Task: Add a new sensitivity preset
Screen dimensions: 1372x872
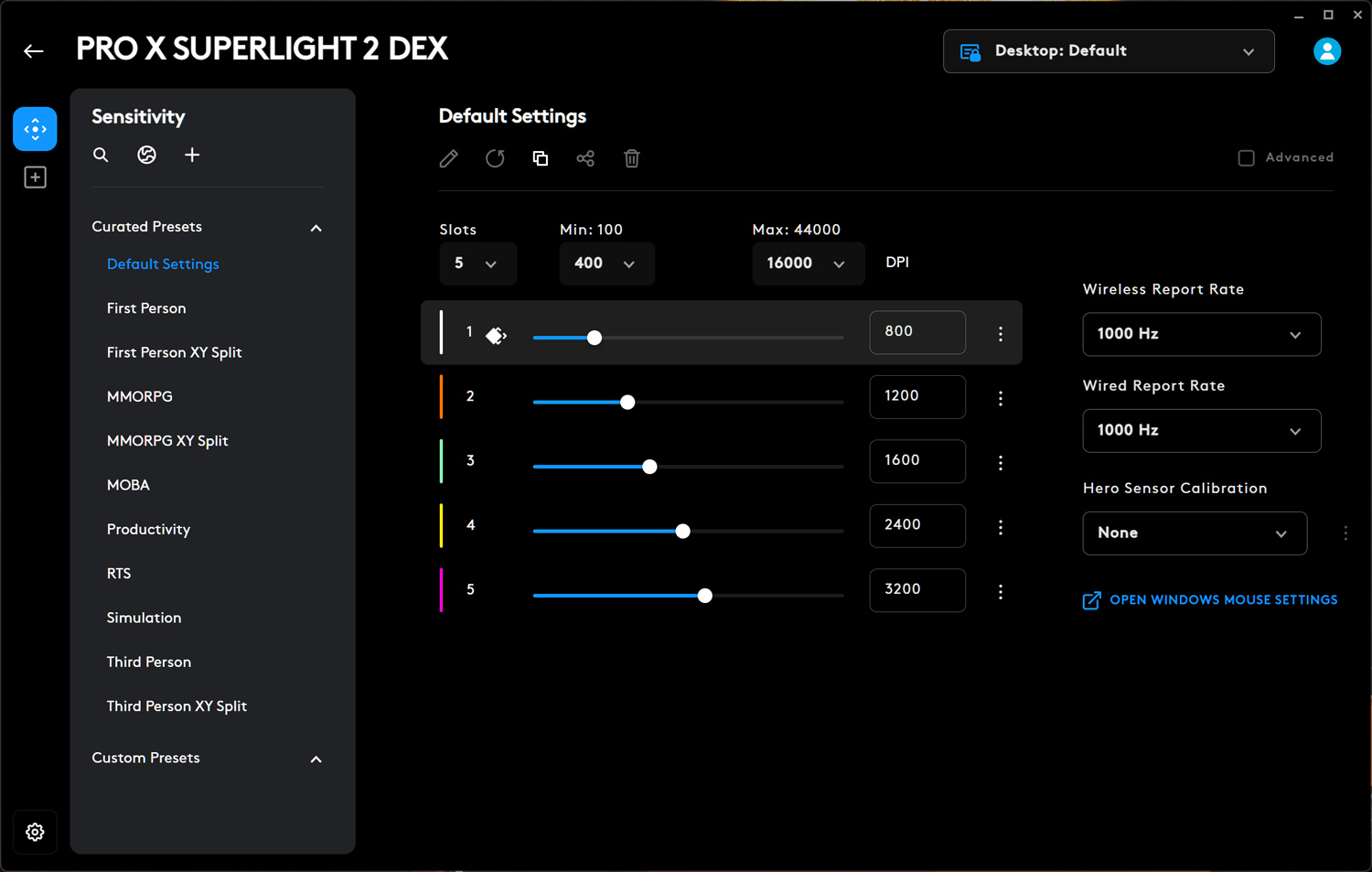Action: coord(192,155)
